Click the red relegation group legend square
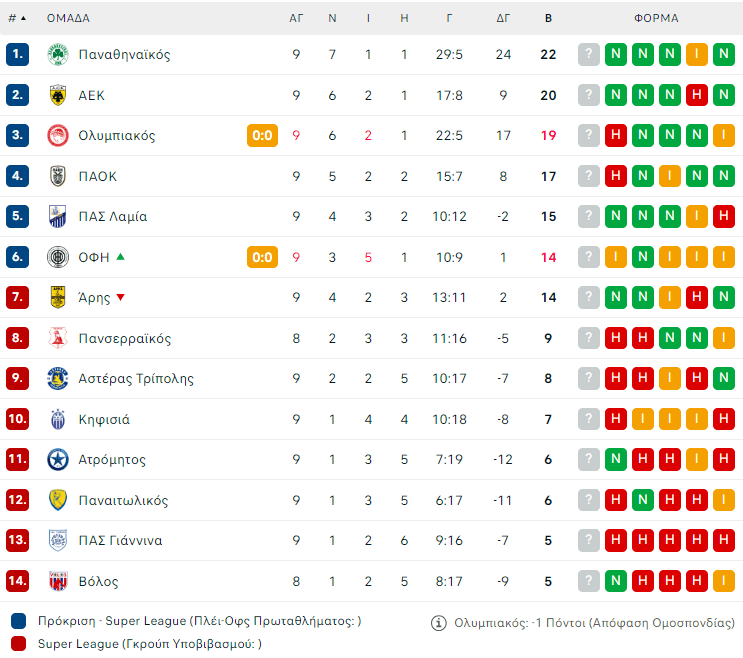This screenshot has width=743, height=658. pyautogui.click(x=18, y=644)
